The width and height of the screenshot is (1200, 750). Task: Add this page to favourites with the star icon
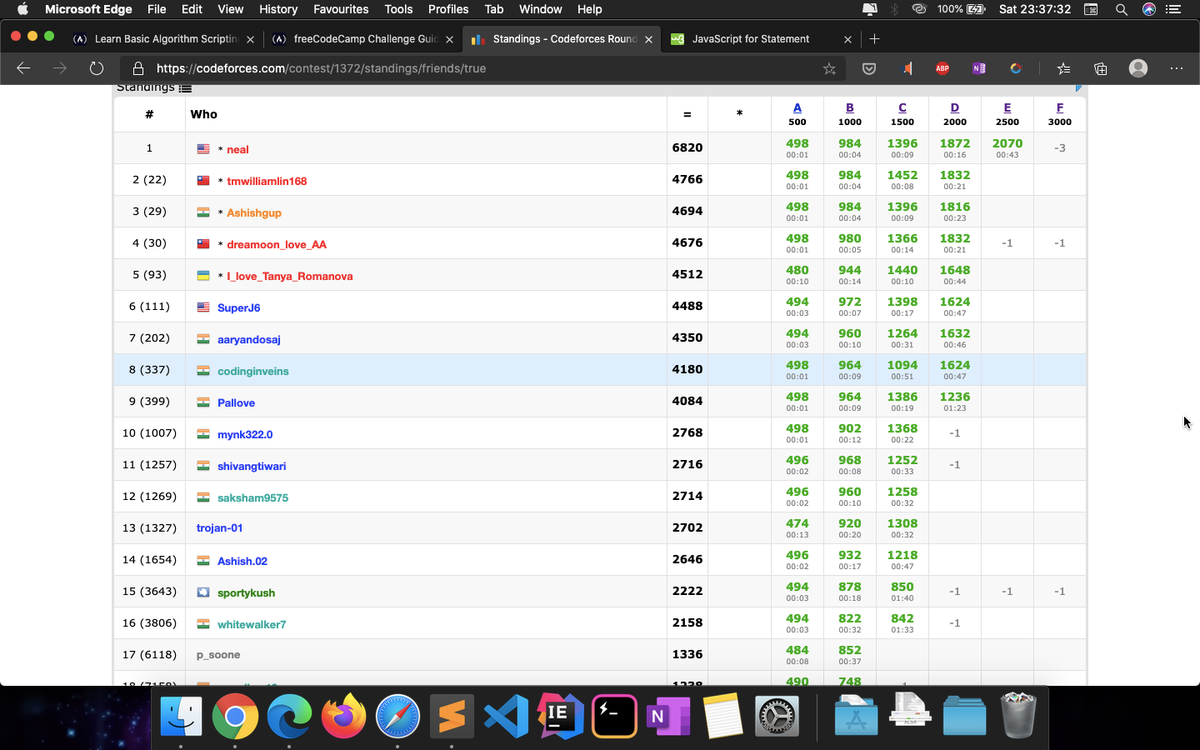pyautogui.click(x=829, y=69)
